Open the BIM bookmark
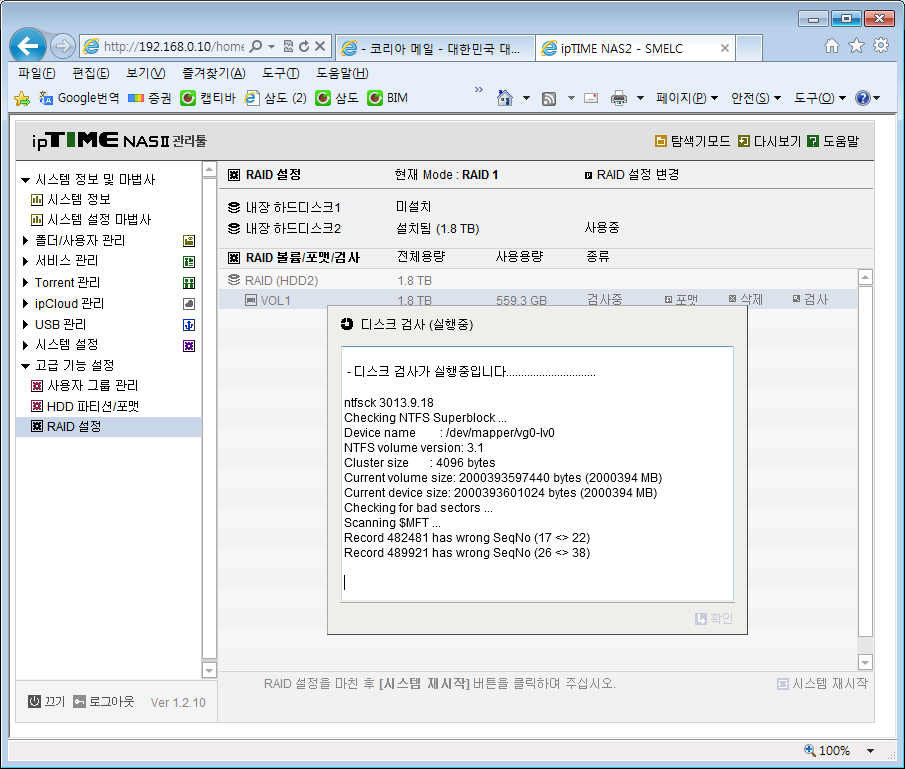Image resolution: width=905 pixels, height=769 pixels. click(387, 98)
